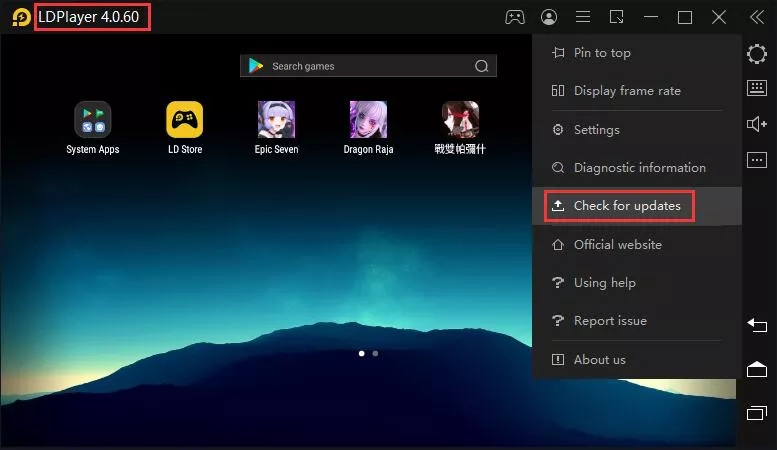
Task: Launch the Dragon Raja game
Action: tap(368, 128)
